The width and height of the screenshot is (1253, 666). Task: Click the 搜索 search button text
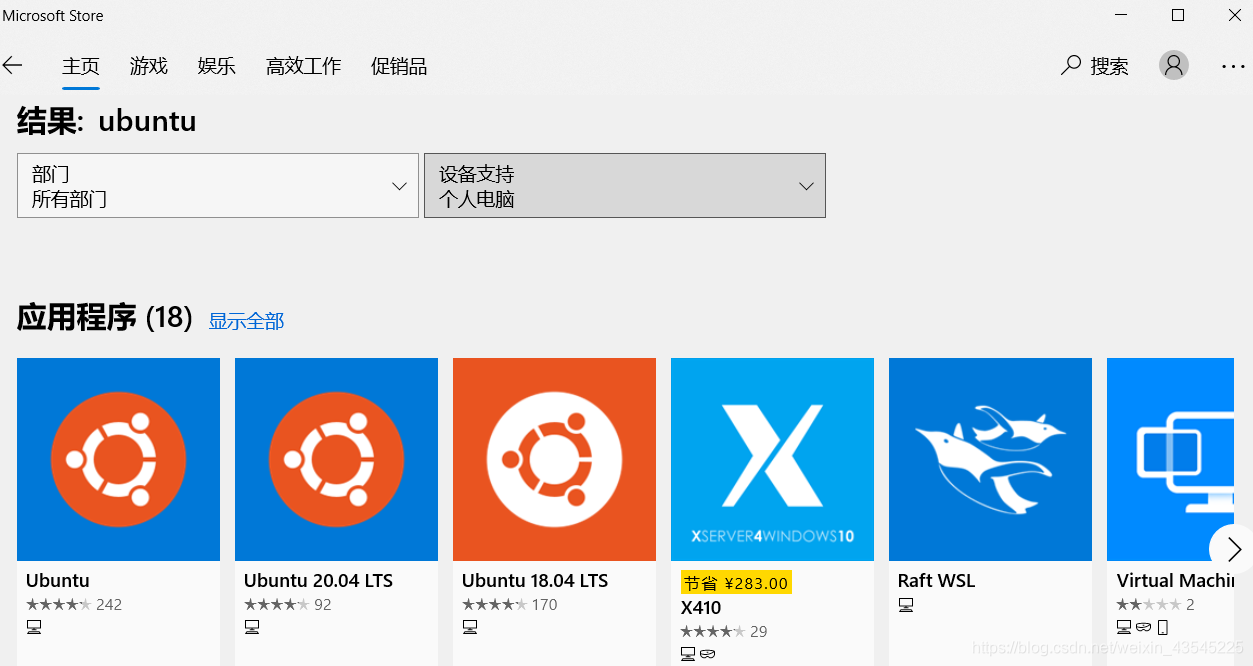(1109, 66)
